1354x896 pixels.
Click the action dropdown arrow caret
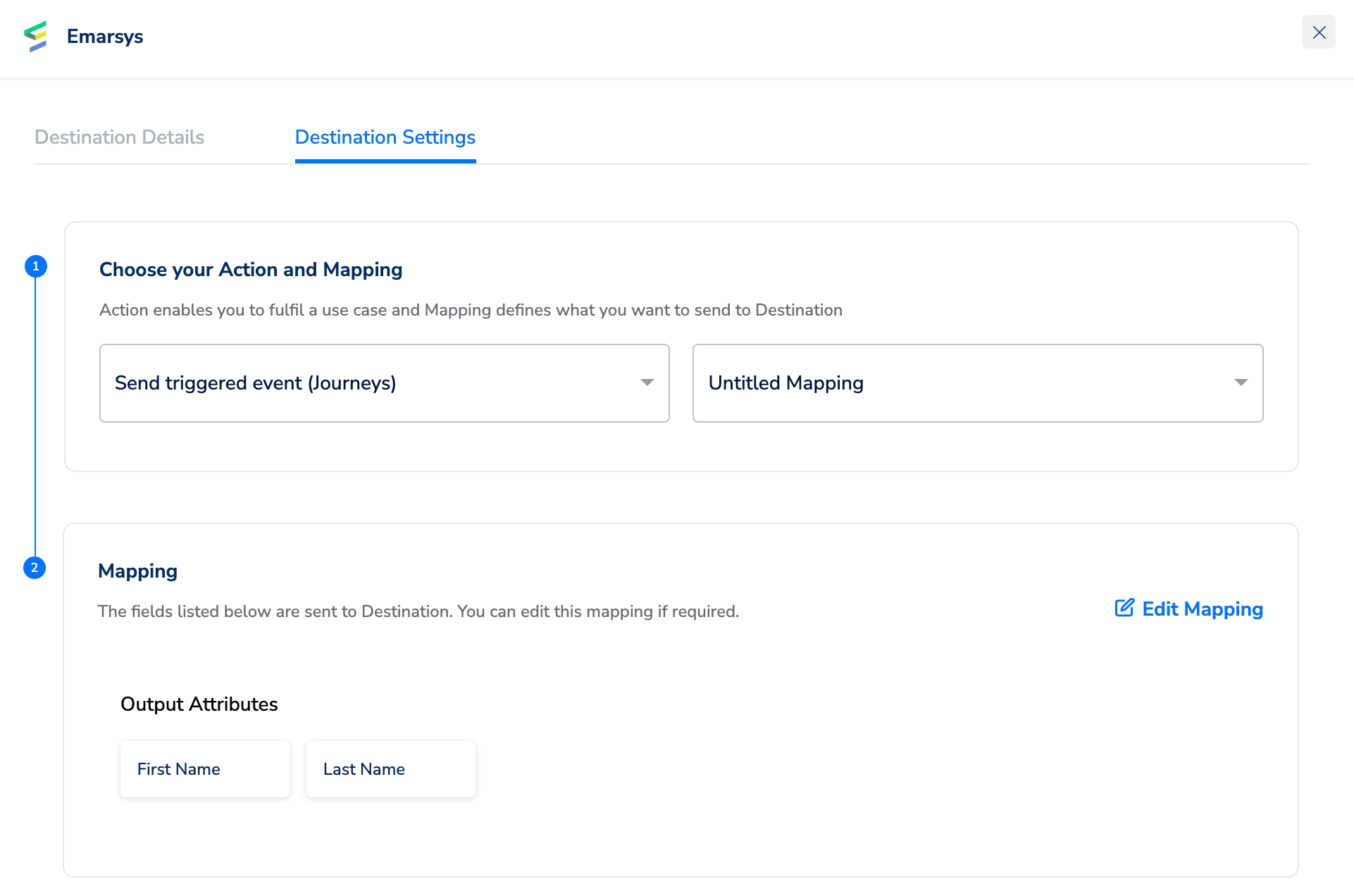coord(647,382)
